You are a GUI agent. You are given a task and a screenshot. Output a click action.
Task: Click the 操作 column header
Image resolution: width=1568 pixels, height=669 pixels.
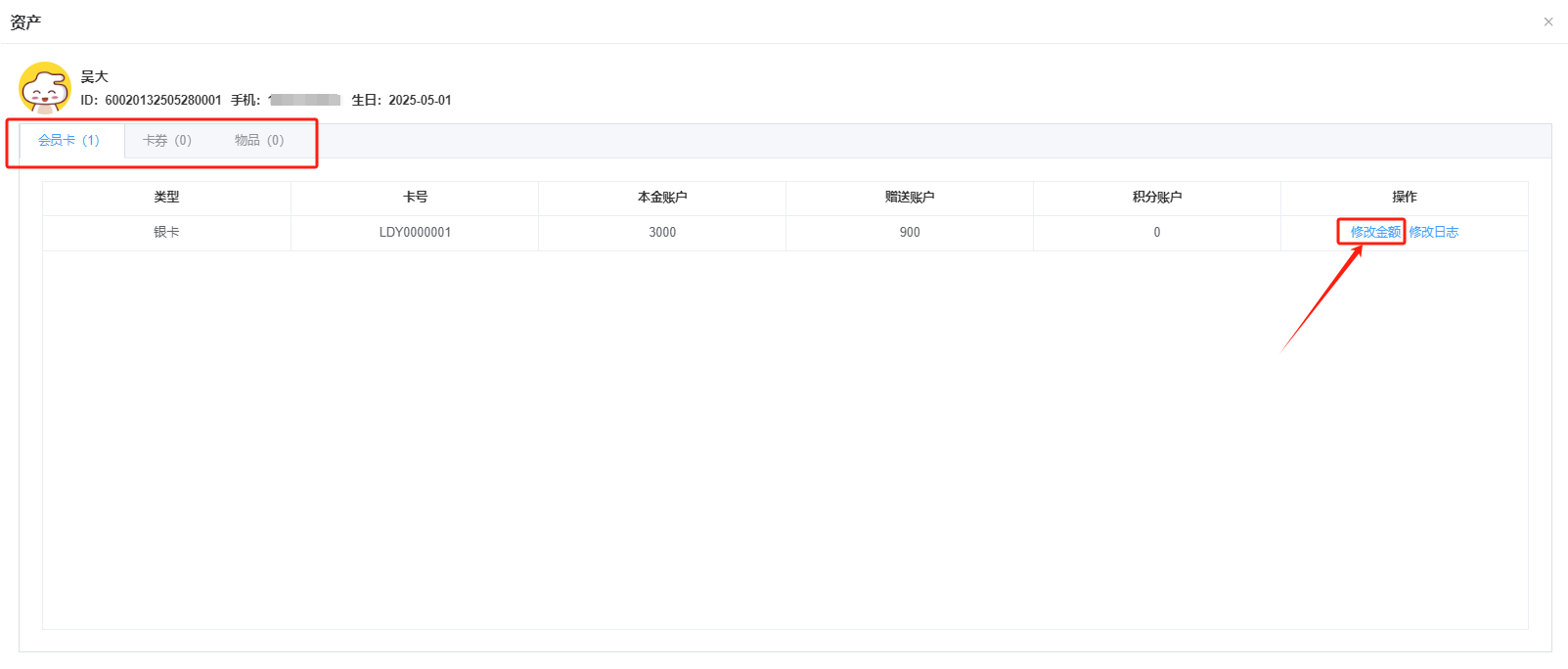pos(1404,198)
